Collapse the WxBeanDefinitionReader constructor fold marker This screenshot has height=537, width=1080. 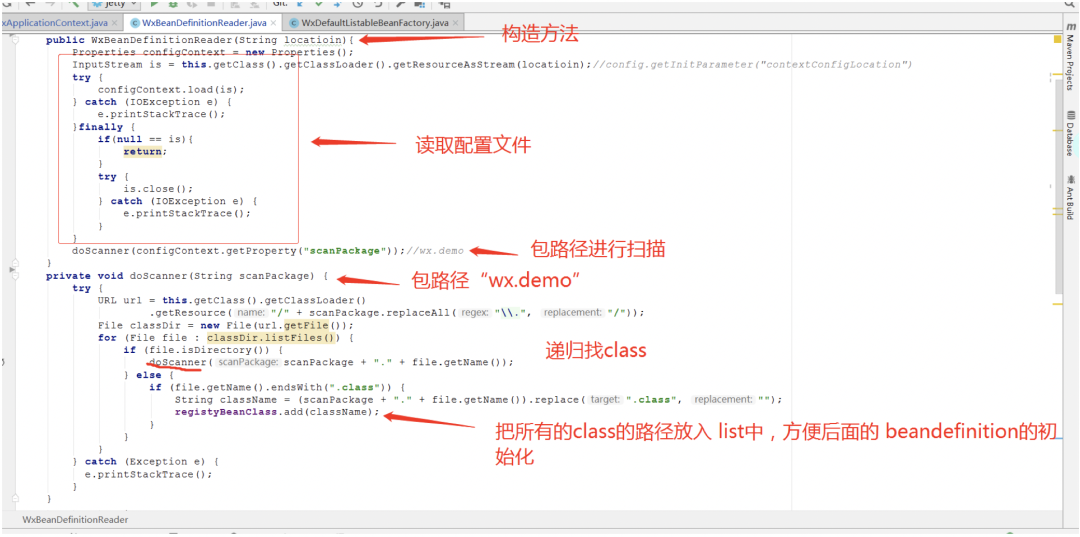[14, 40]
